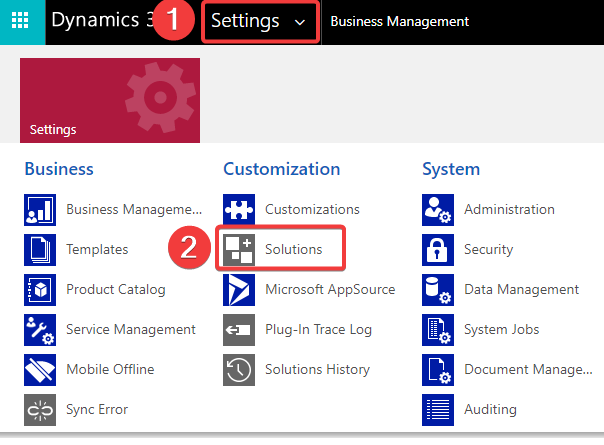
Task: Go to Templates text link
Action: pos(97,250)
